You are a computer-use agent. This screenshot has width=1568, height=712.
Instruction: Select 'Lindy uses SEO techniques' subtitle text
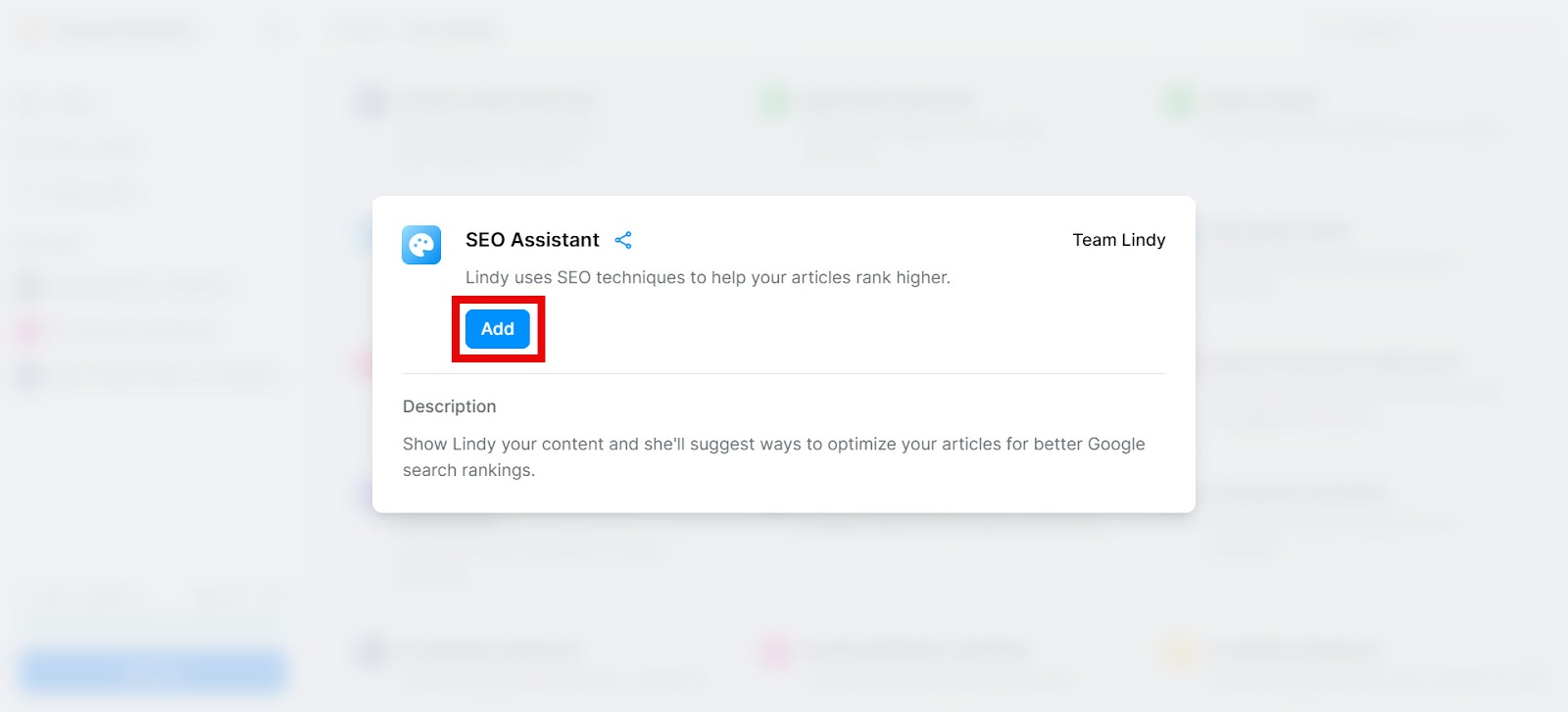708,277
